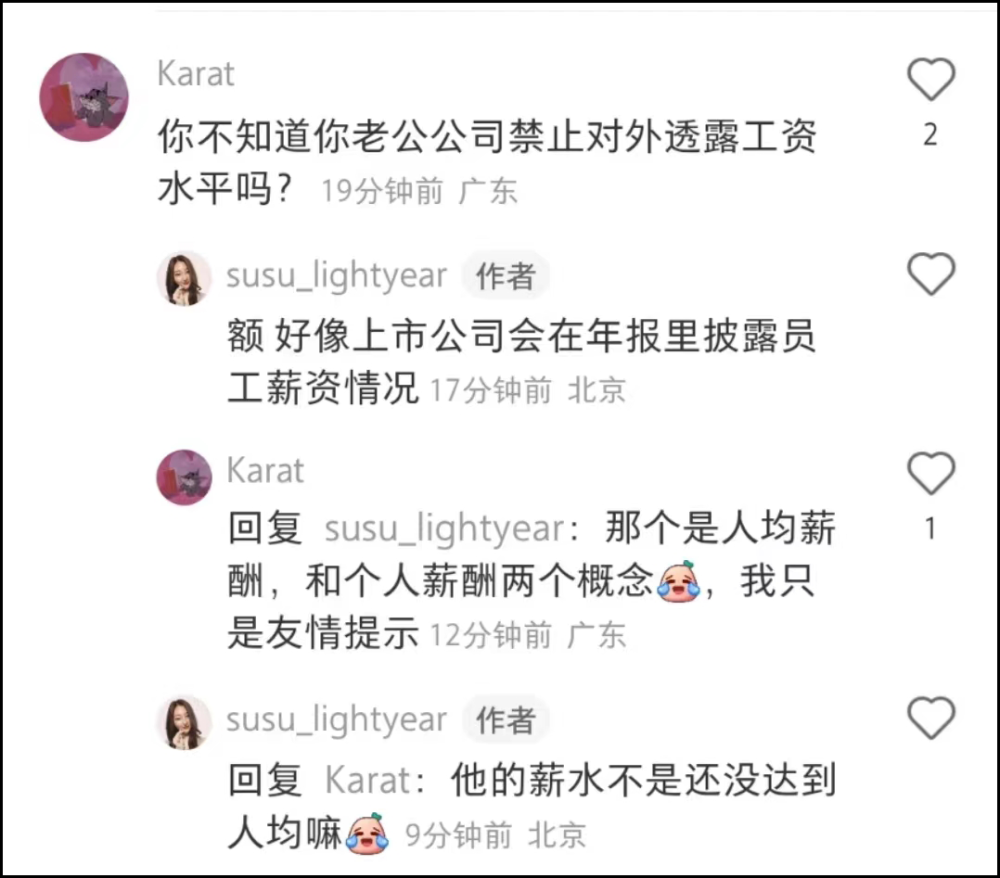Open susu_lightyear's avatar on the last reply
Image resolution: width=1000 pixels, height=878 pixels.
click(184, 722)
